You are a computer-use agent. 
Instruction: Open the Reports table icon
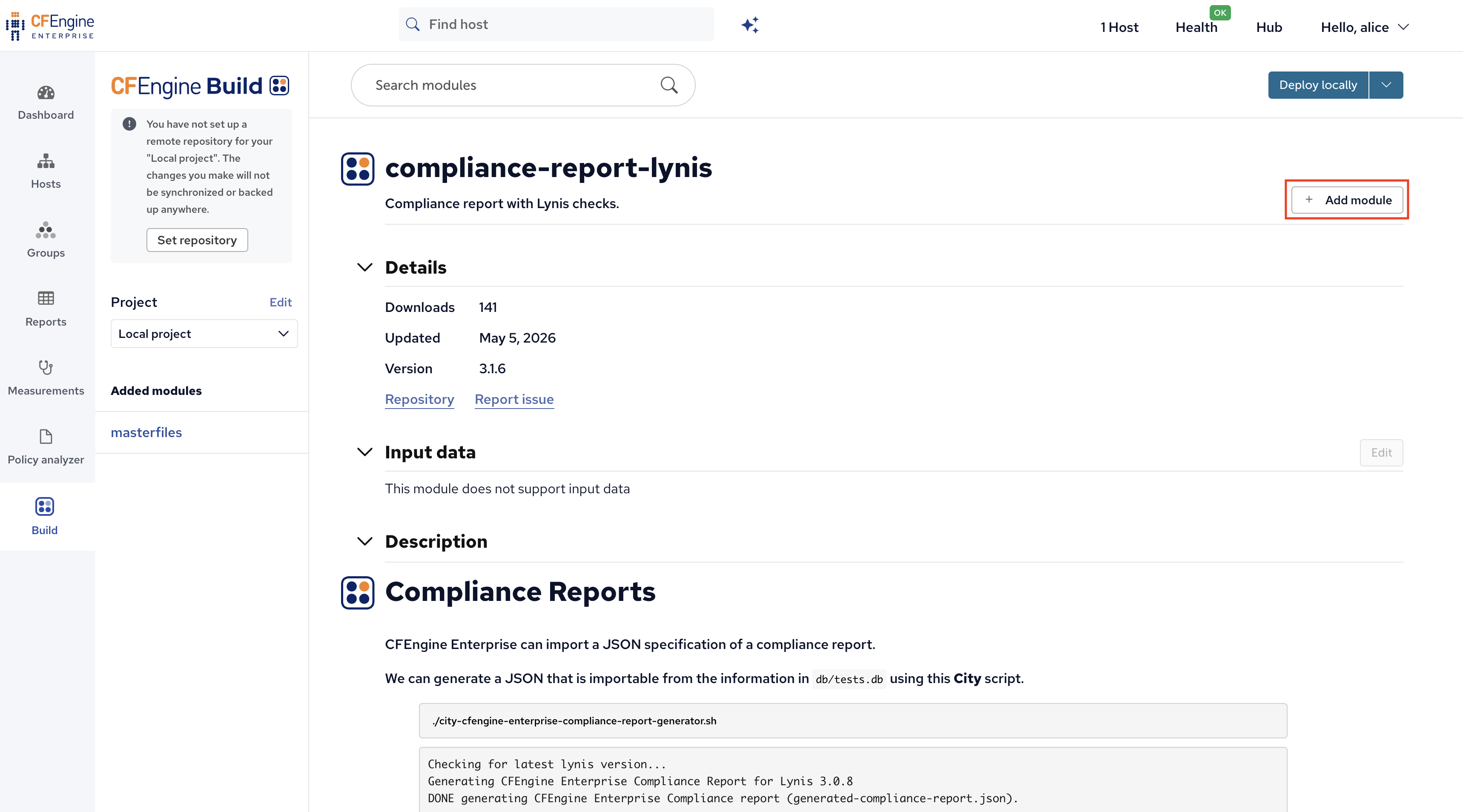46,298
